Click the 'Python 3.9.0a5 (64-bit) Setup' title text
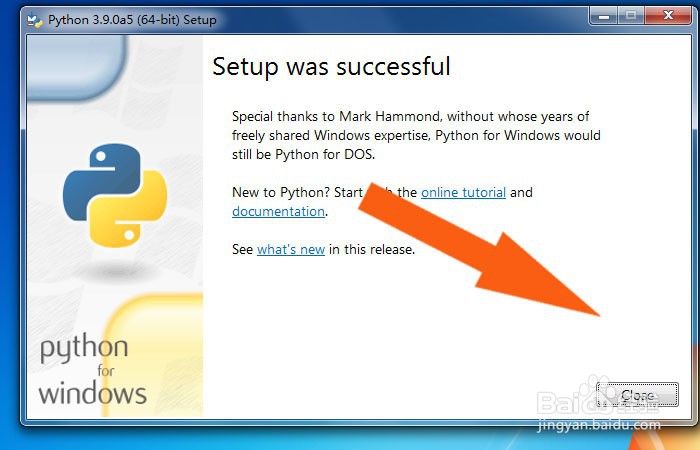The height and width of the screenshot is (450, 700). 132,20
